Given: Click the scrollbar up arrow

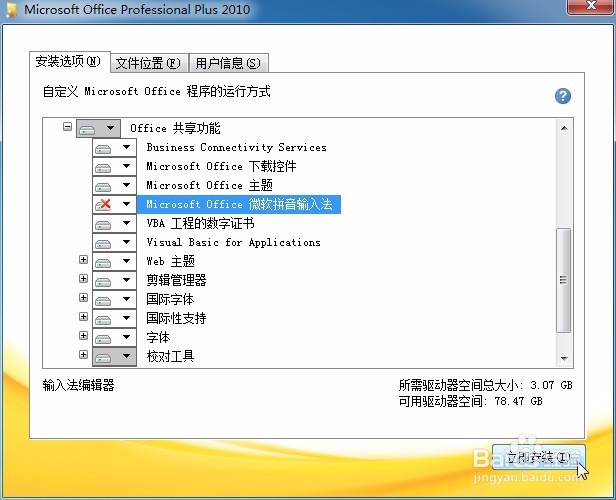Looking at the screenshot, I should (564, 128).
